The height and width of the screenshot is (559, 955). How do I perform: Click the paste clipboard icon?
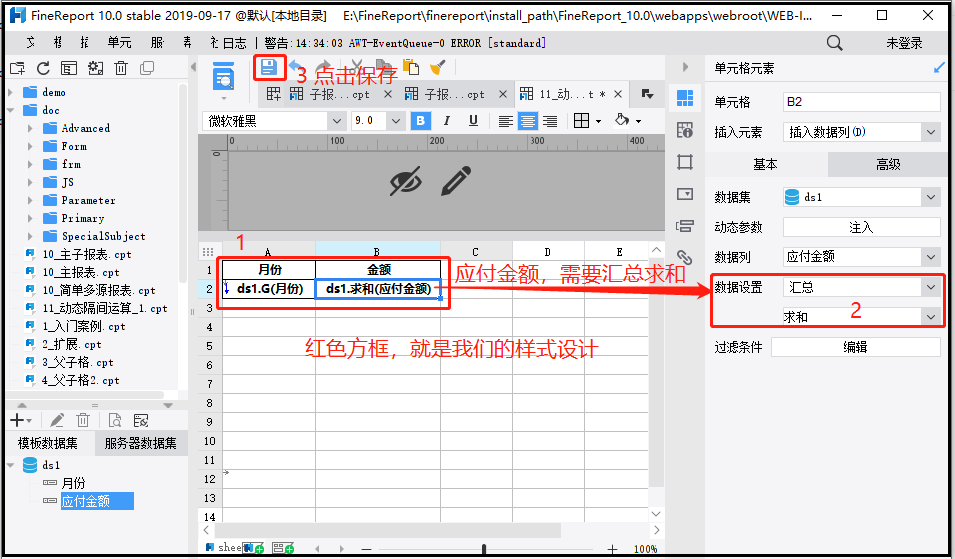coord(411,67)
